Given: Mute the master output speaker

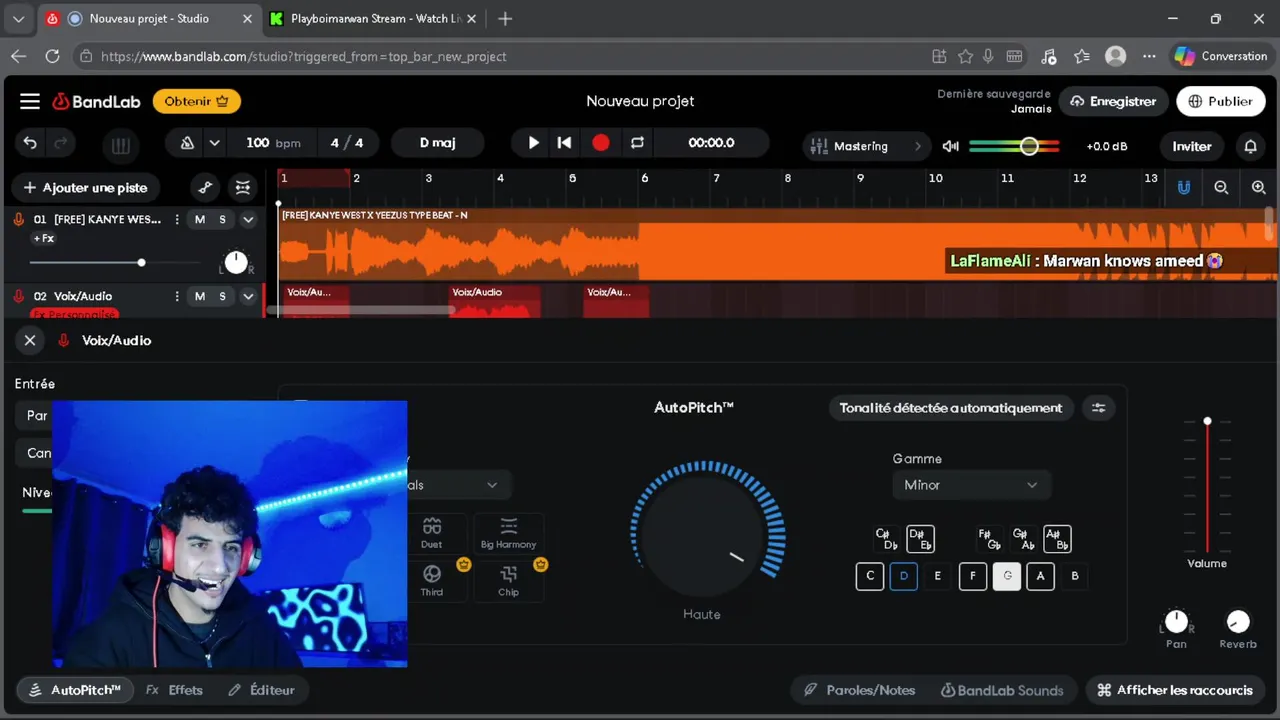Looking at the screenshot, I should click(951, 146).
